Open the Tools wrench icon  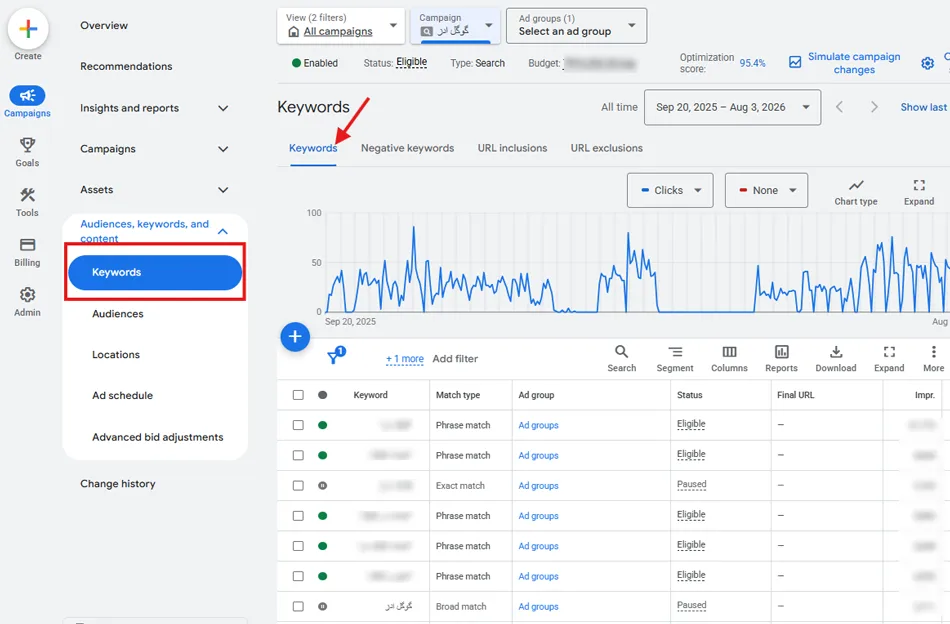point(27,194)
